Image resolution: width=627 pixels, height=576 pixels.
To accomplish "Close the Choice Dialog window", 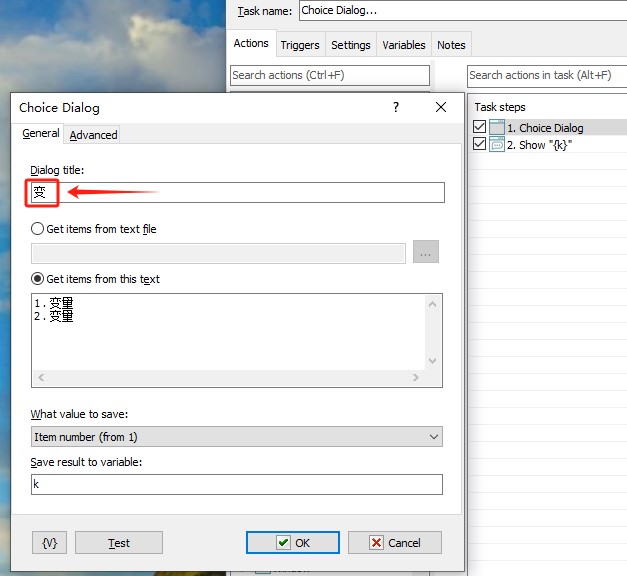I will pyautogui.click(x=441, y=108).
